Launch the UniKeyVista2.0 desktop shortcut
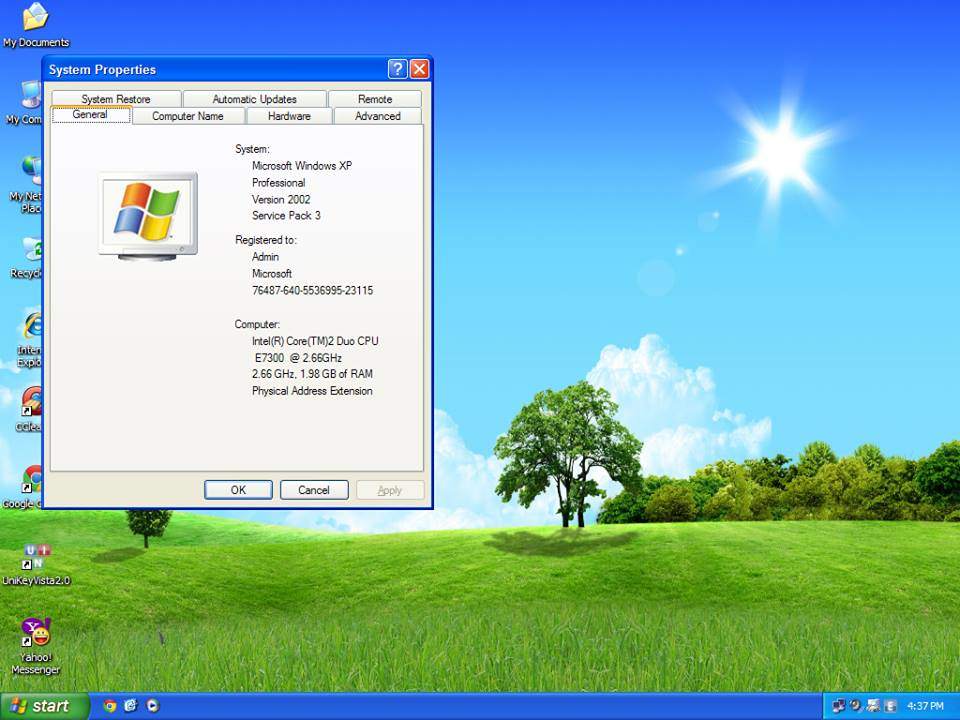The image size is (960, 720). 35,558
